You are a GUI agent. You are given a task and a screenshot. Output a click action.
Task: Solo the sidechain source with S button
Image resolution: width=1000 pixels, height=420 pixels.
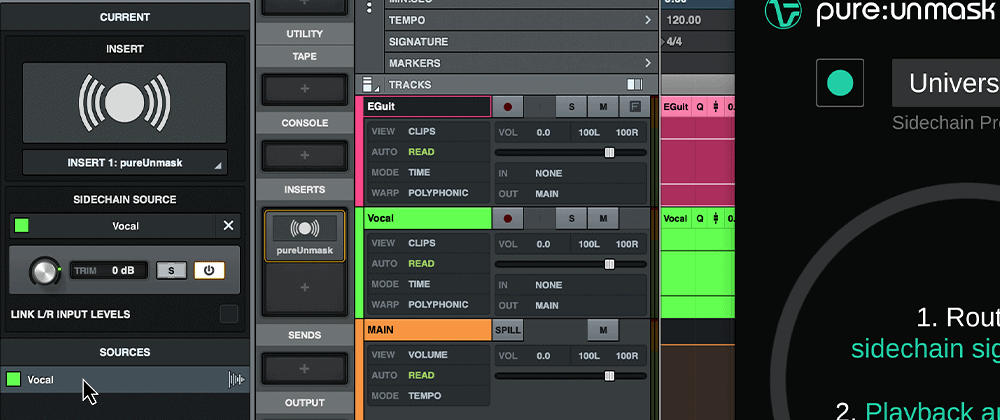(171, 270)
